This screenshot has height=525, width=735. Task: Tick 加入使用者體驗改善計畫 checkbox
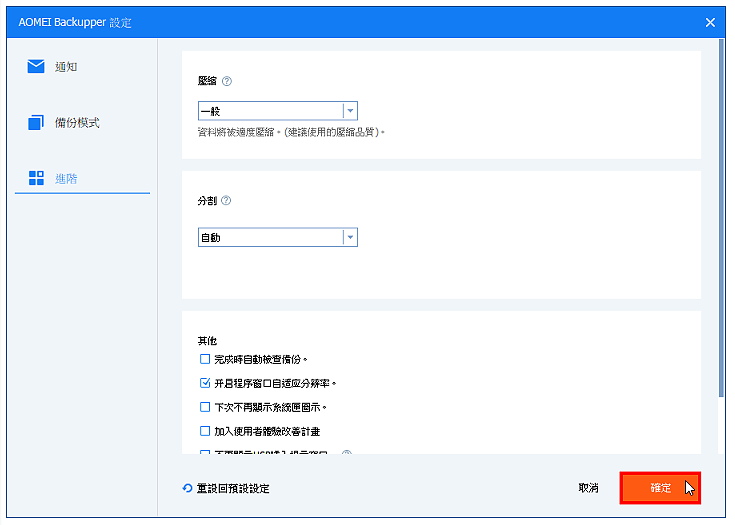click(205, 431)
